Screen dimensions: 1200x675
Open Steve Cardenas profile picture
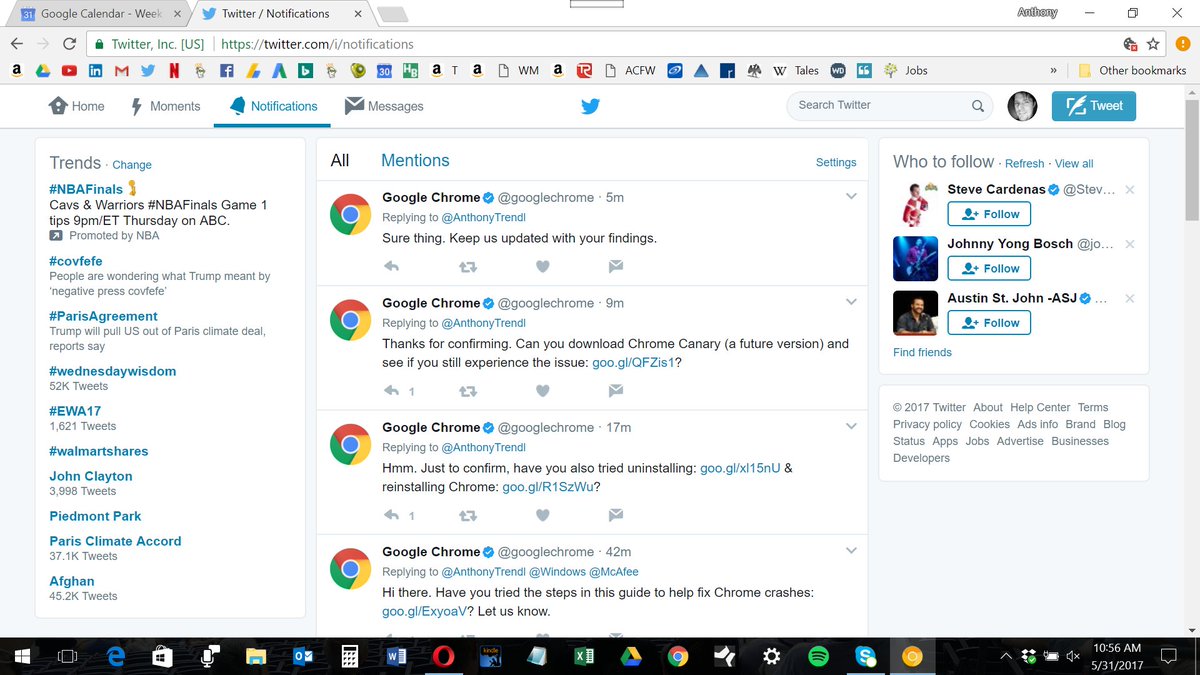click(x=915, y=204)
